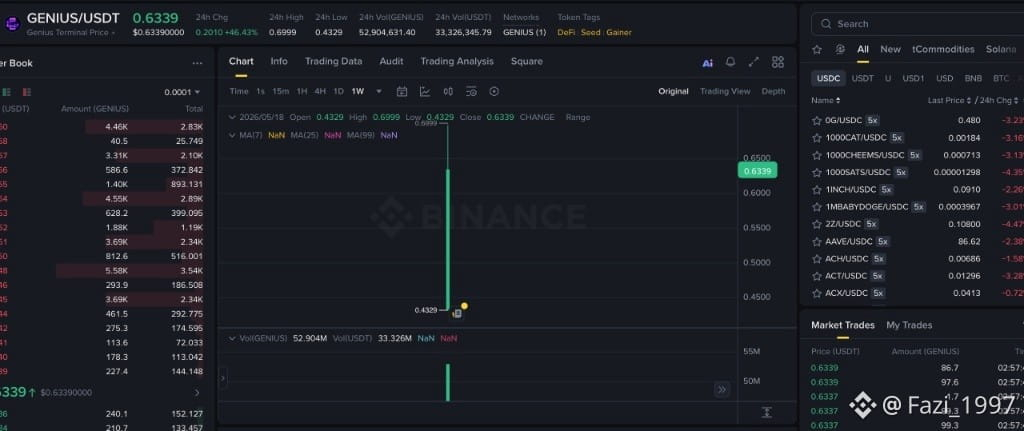Select the buy-orders-only order book view
The height and width of the screenshot is (431, 1024).
click(x=7, y=92)
